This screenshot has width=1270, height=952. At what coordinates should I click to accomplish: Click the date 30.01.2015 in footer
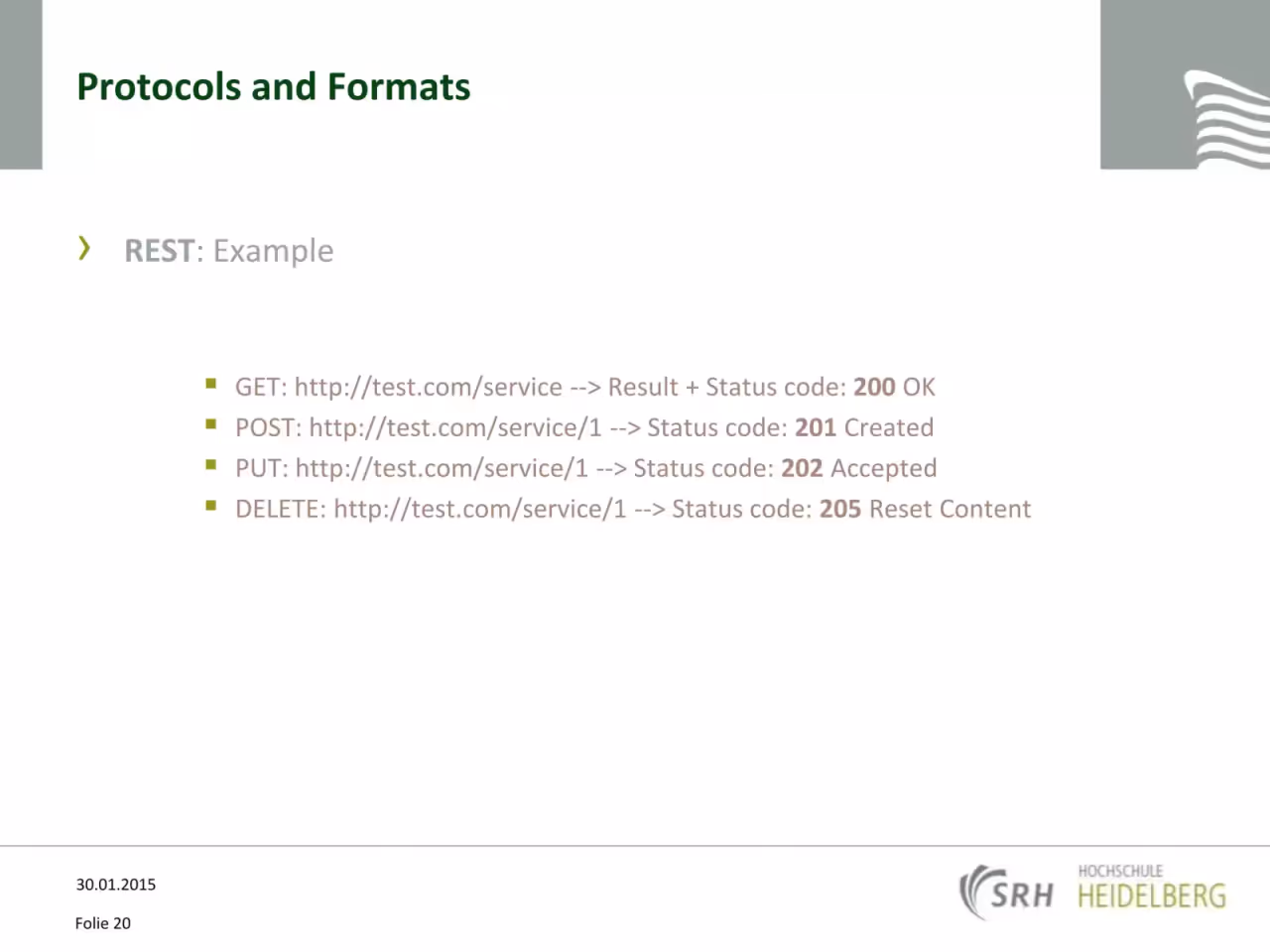click(116, 885)
